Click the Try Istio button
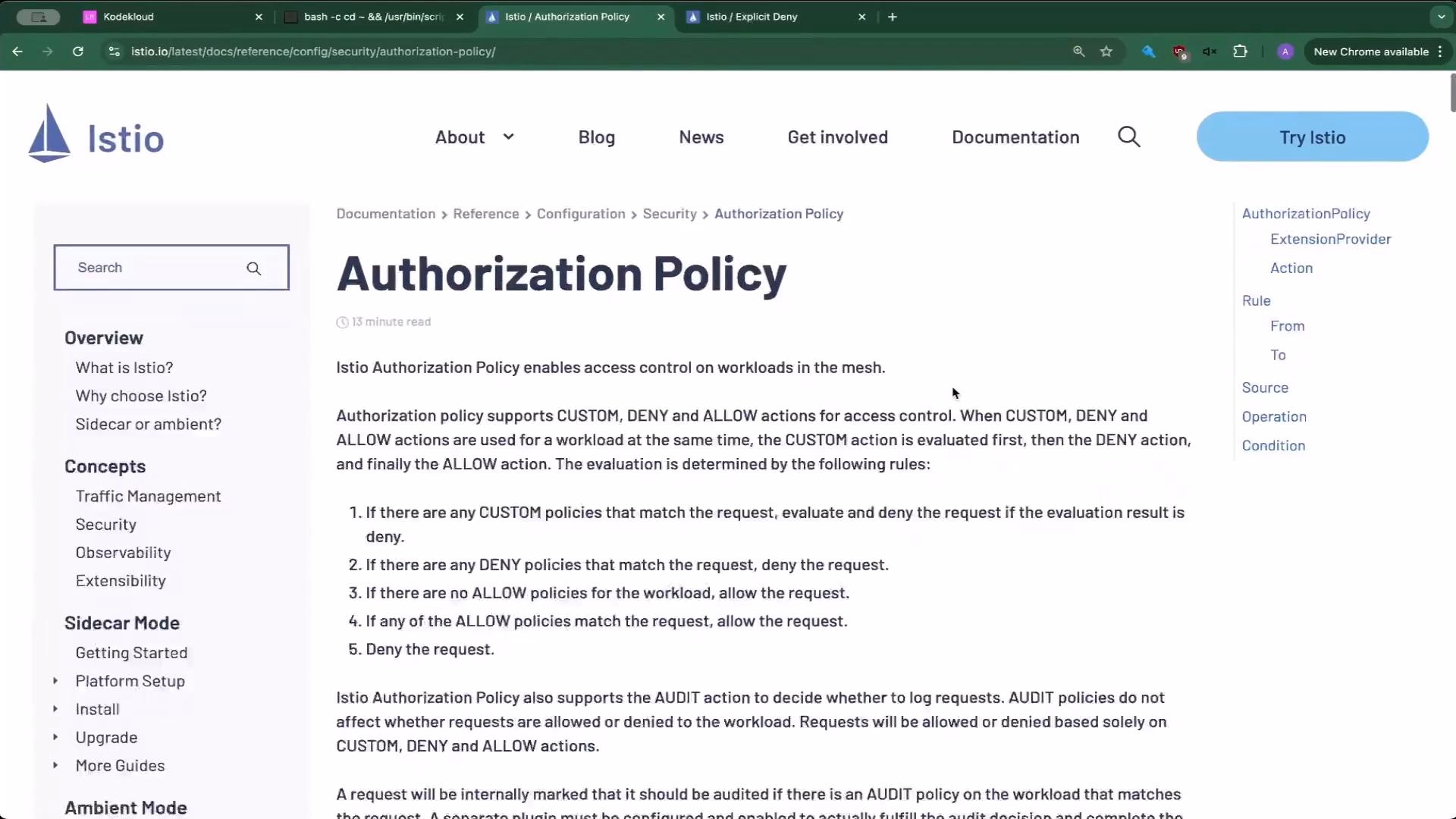1456x819 pixels. click(1313, 136)
